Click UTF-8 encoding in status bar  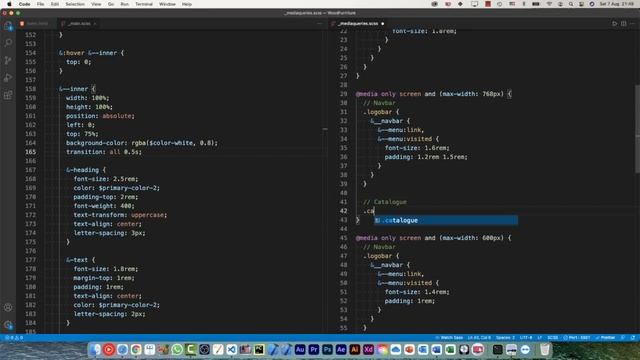click(x=526, y=338)
